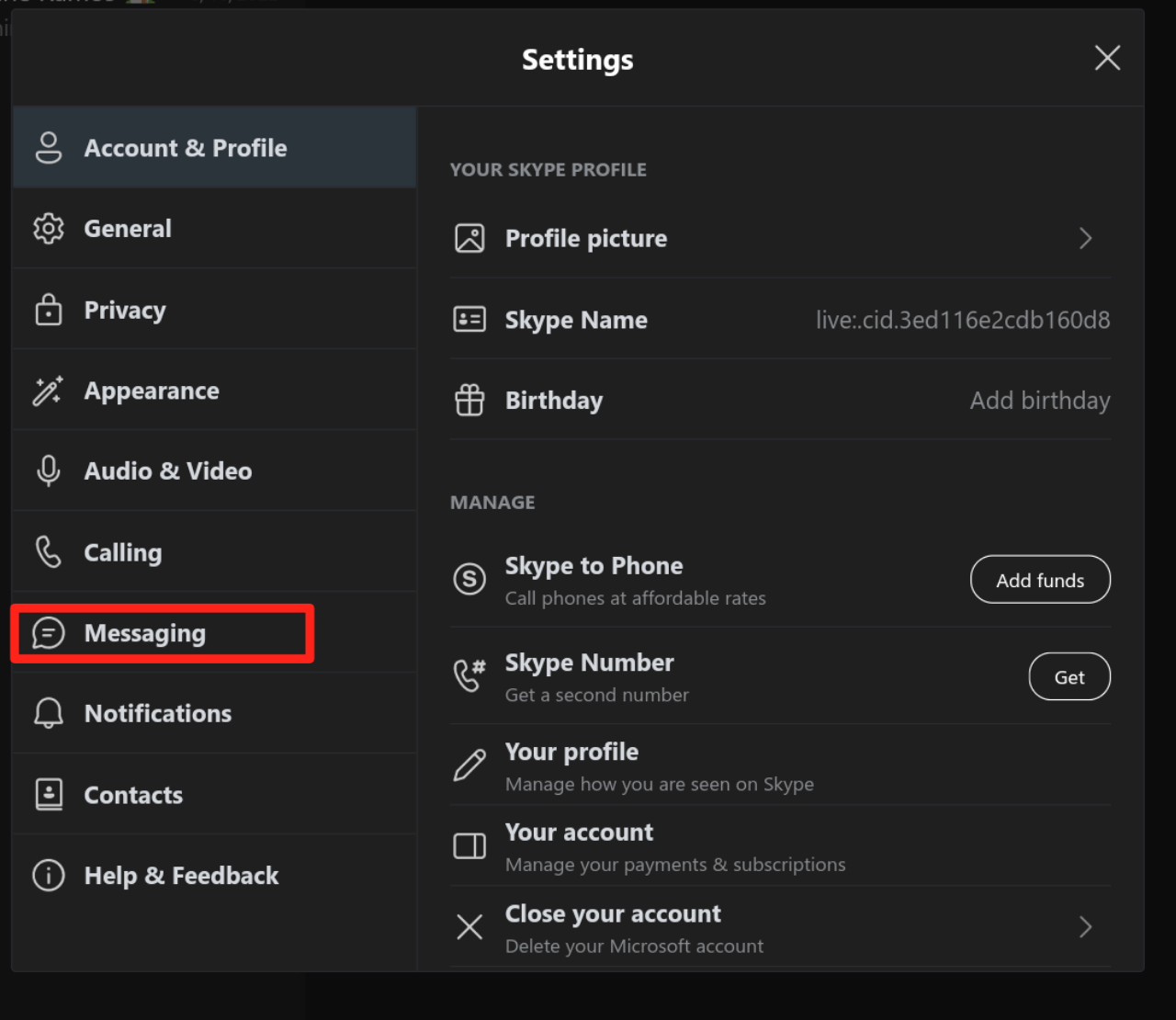Viewport: 1176px width, 1020px height.
Task: Go to Contacts settings
Action: click(x=214, y=794)
